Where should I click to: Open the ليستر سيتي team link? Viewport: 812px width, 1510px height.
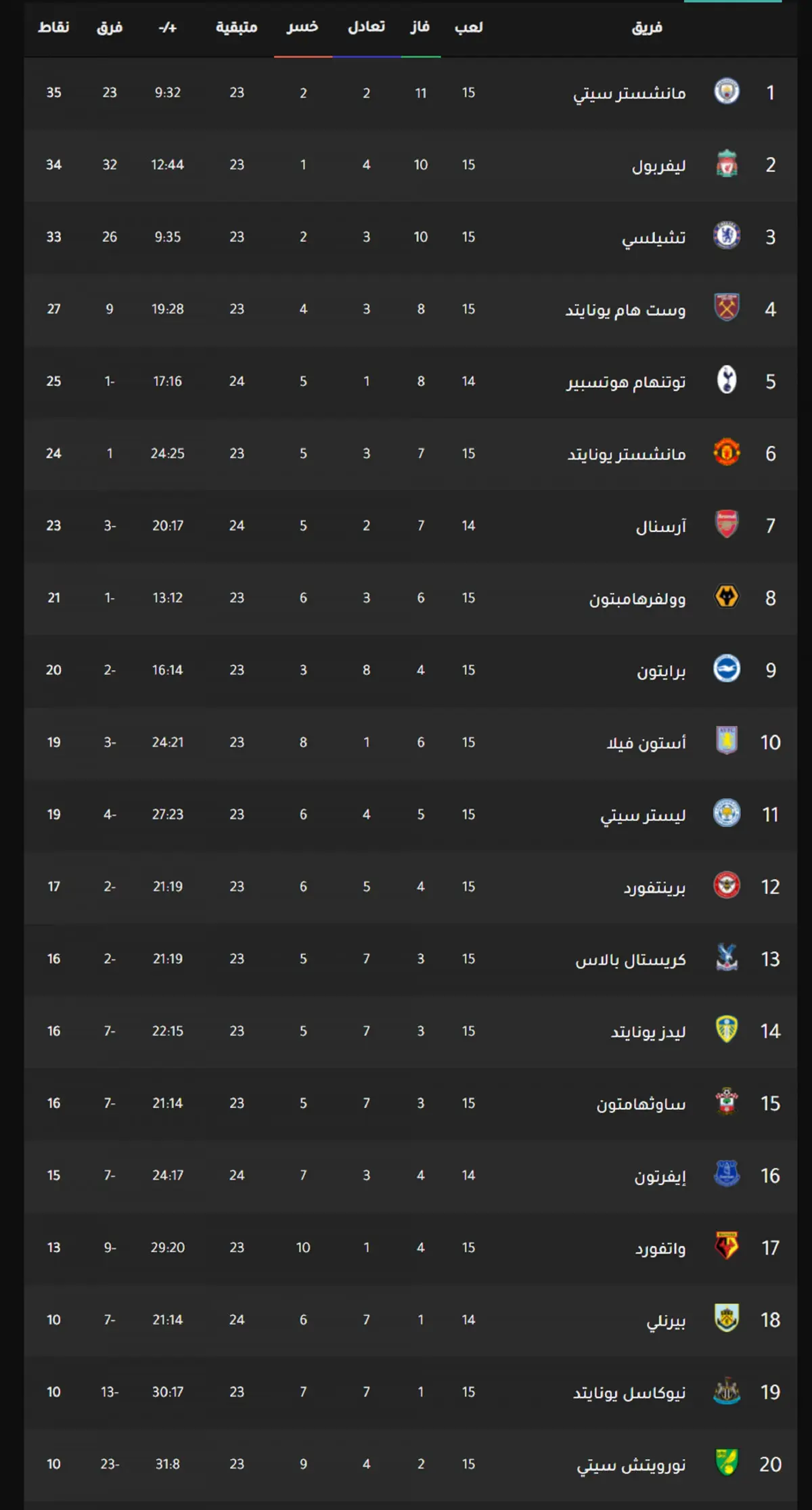tap(644, 815)
